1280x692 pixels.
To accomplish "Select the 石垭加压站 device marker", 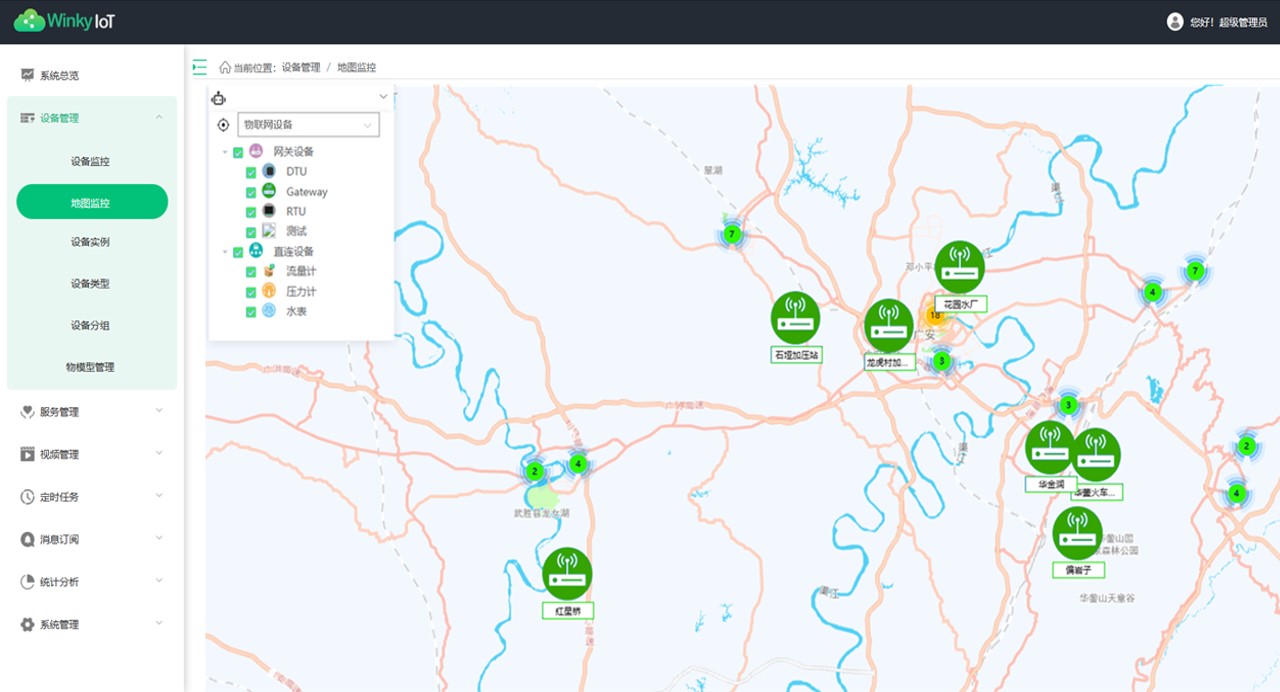I will tap(795, 318).
